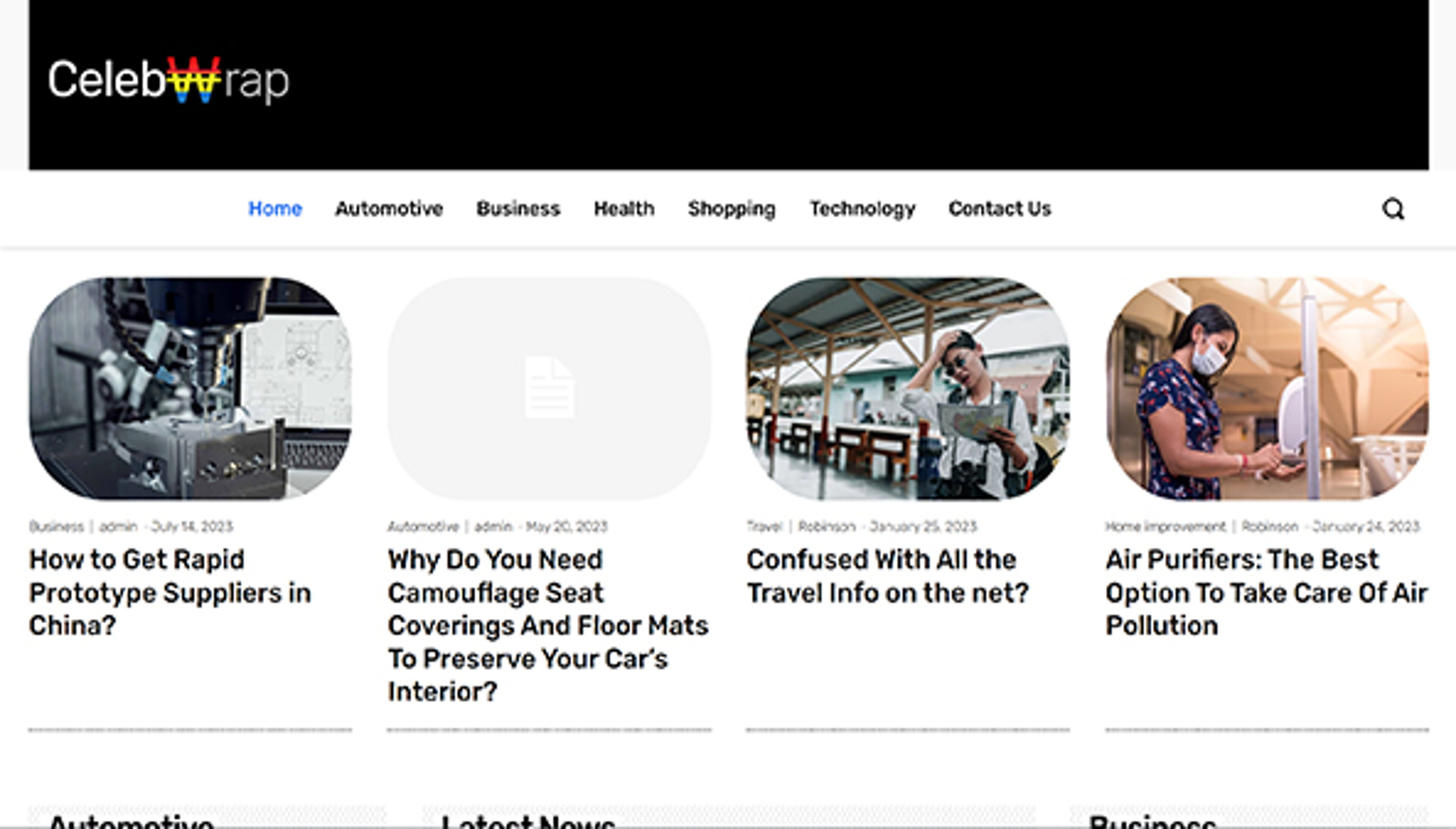The height and width of the screenshot is (829, 1456).
Task: Click the placeholder document image thumbnail
Action: tap(549, 388)
